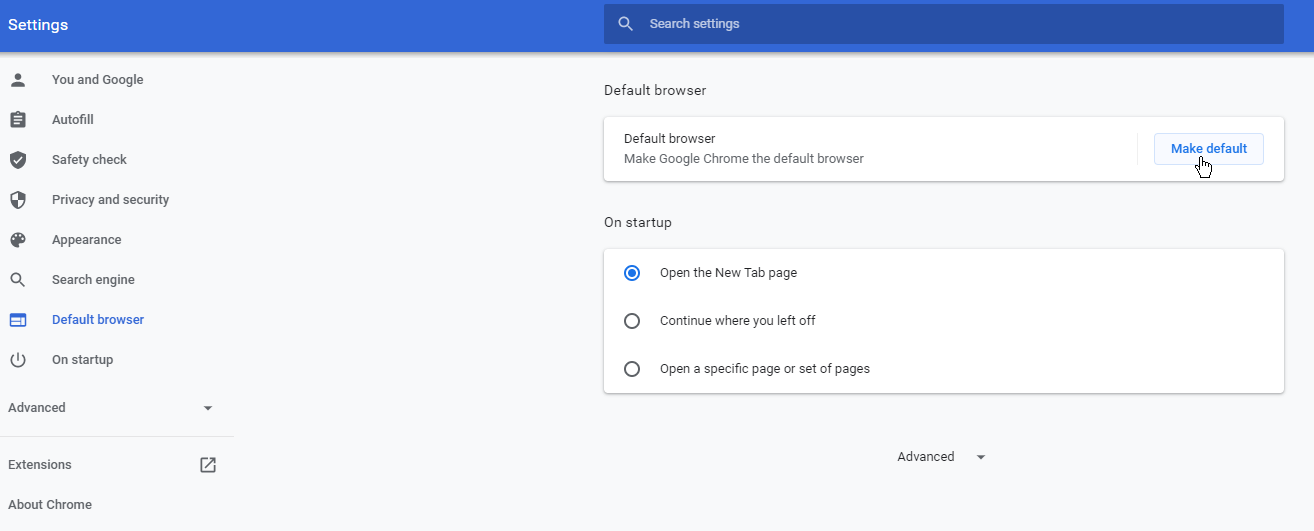
Task: Open the Extensions link
Action: 40,465
